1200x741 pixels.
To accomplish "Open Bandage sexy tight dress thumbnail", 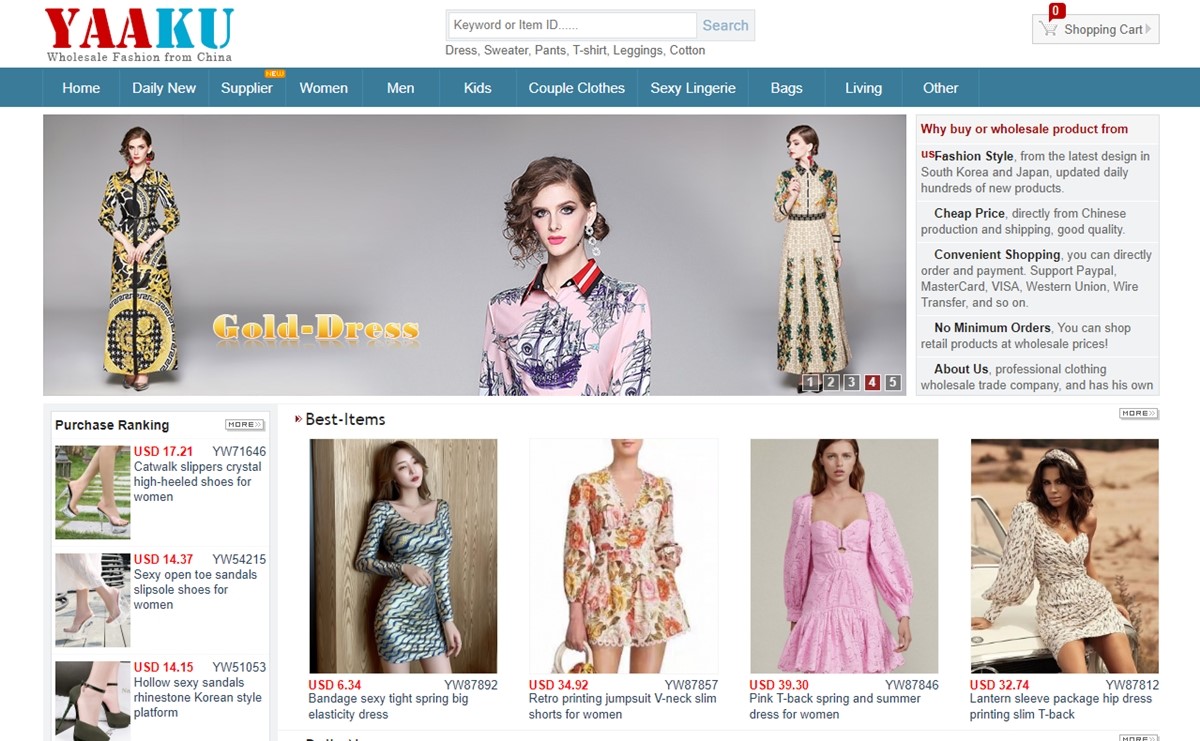I will tap(403, 555).
